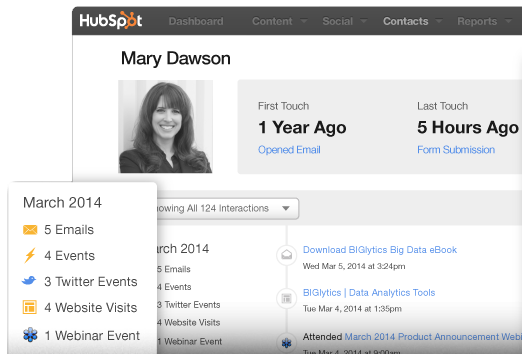
Task: Click the blue Webinar Event icon
Action: [30, 335]
